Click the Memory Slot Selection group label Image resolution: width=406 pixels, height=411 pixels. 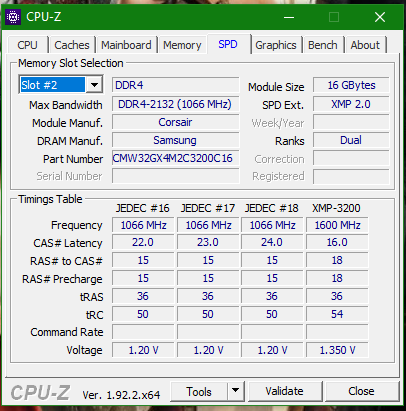click(71, 63)
